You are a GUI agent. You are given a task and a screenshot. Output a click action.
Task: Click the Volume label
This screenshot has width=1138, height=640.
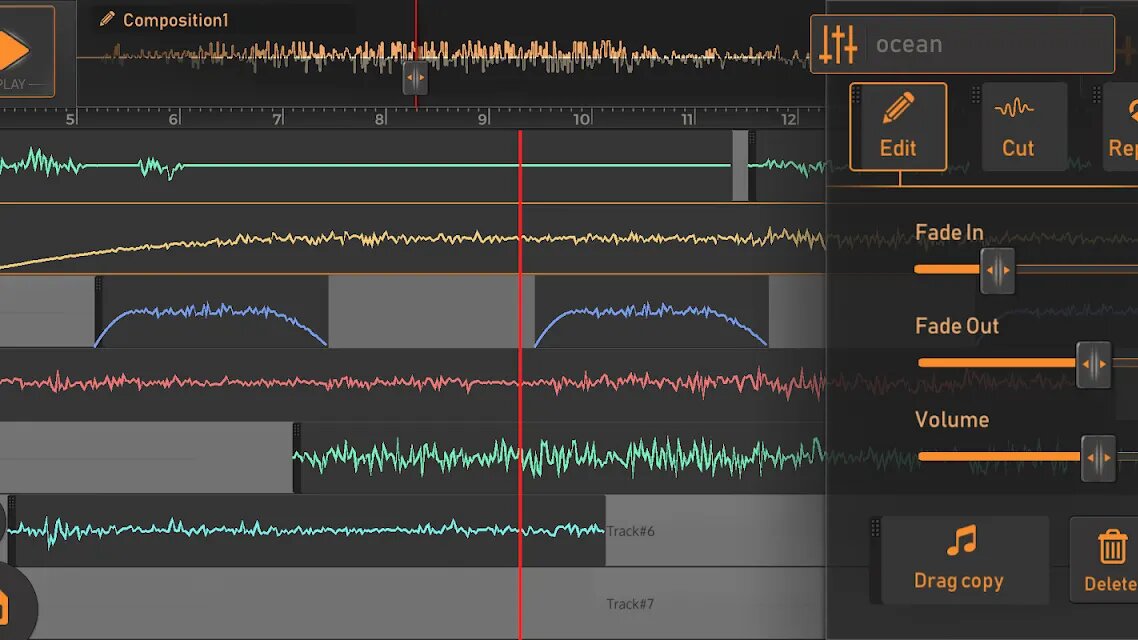(x=951, y=420)
